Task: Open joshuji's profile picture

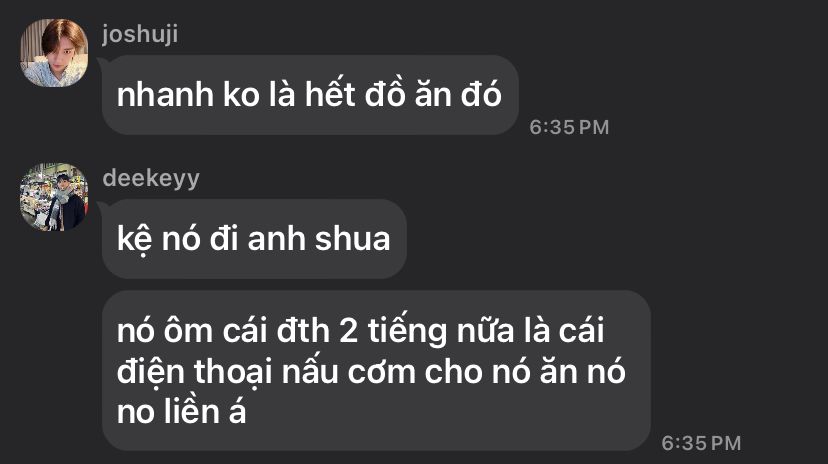Action: (x=54, y=52)
